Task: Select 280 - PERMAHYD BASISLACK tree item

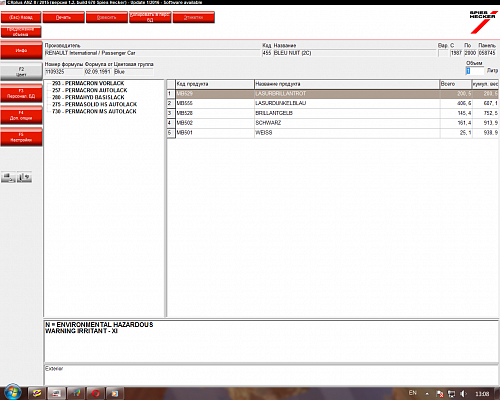Action: click(88, 97)
